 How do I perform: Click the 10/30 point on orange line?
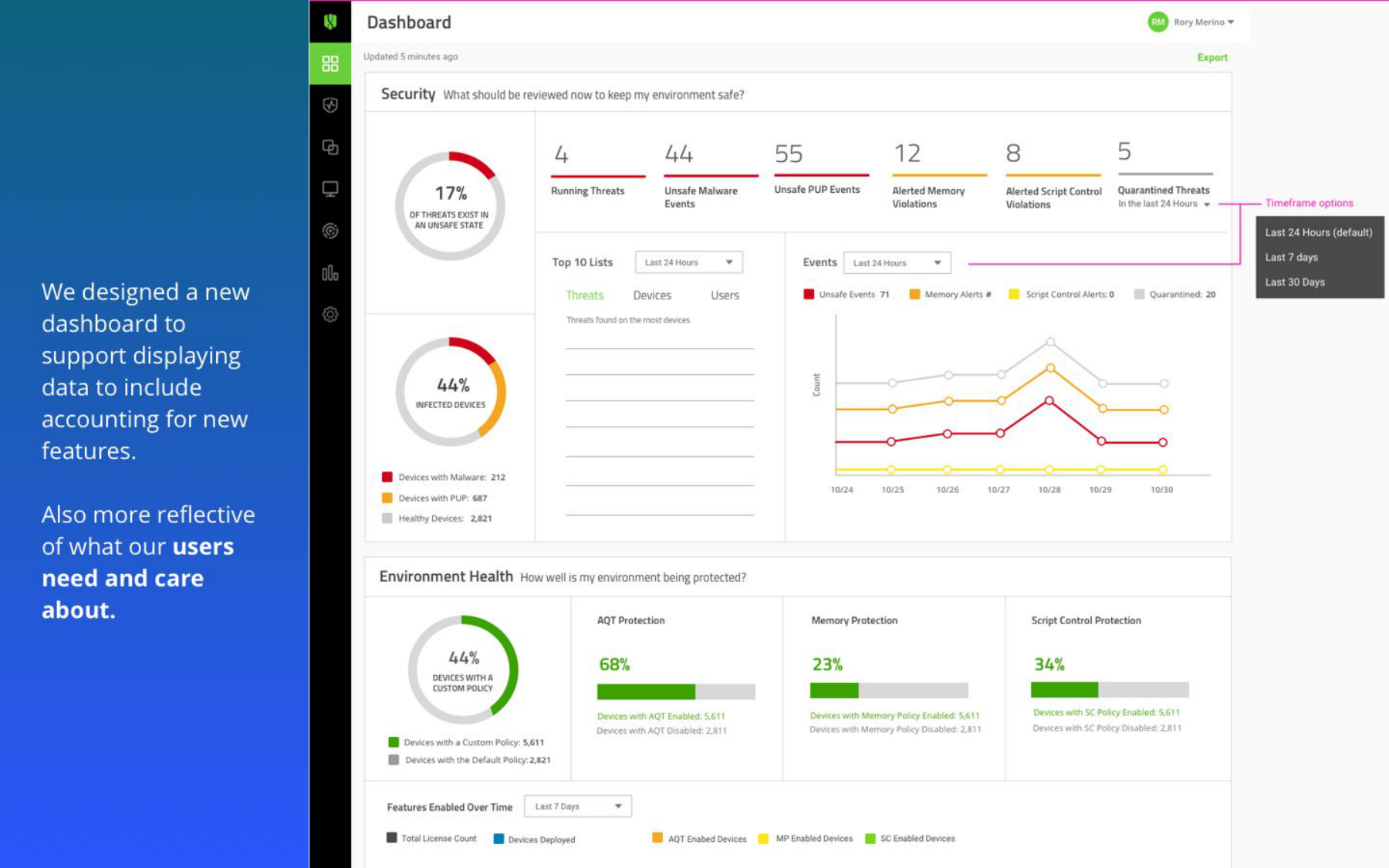coord(1164,410)
